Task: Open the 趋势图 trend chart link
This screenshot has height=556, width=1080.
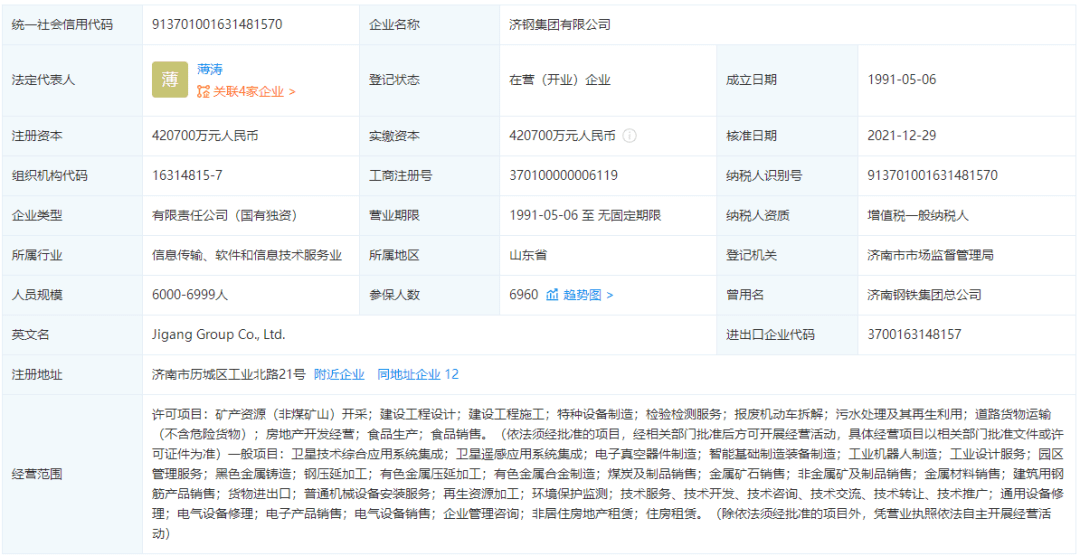Action: [x=588, y=295]
